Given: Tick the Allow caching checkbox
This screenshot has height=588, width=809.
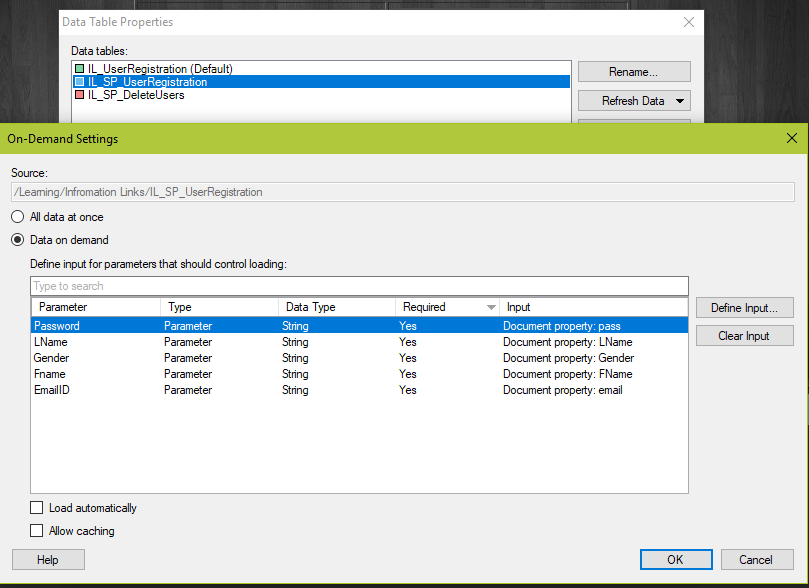Looking at the screenshot, I should pos(37,531).
